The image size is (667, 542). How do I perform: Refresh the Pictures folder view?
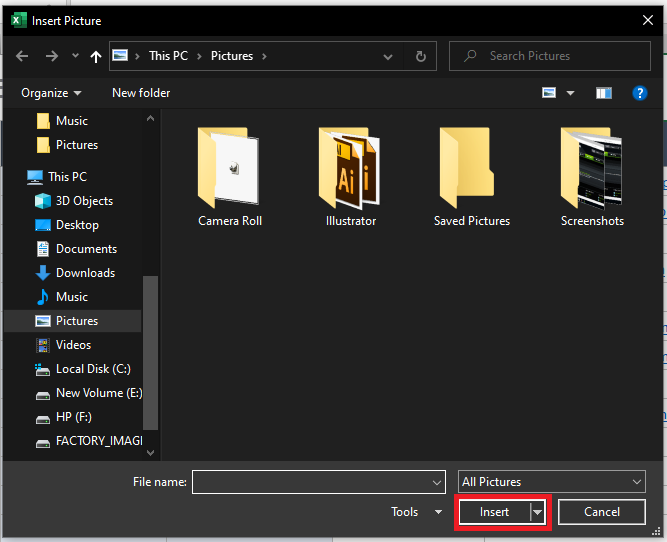pyautogui.click(x=421, y=57)
